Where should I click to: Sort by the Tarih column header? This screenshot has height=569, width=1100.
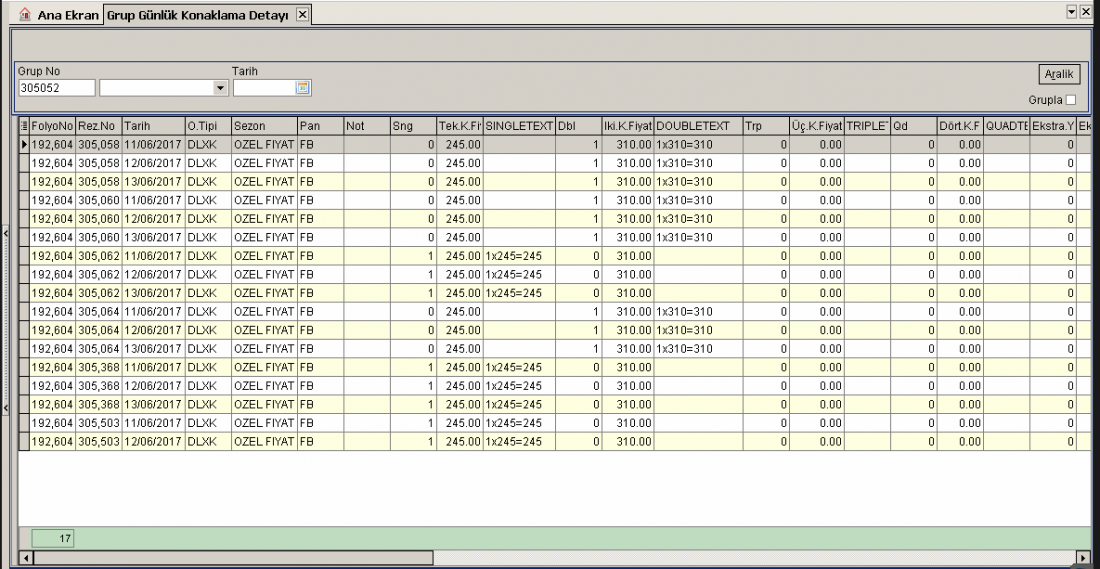(154, 126)
